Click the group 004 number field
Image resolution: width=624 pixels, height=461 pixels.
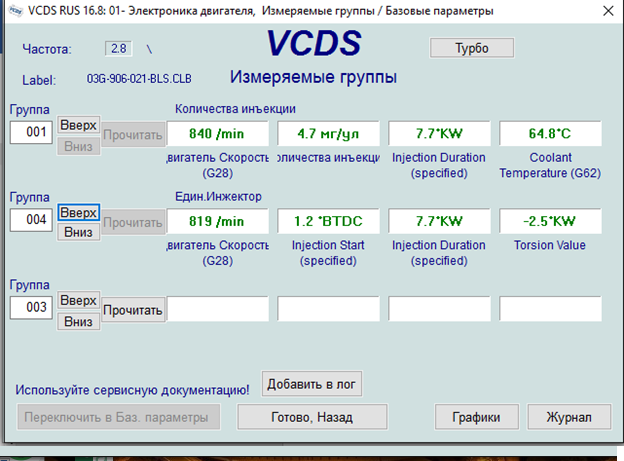tap(31, 220)
